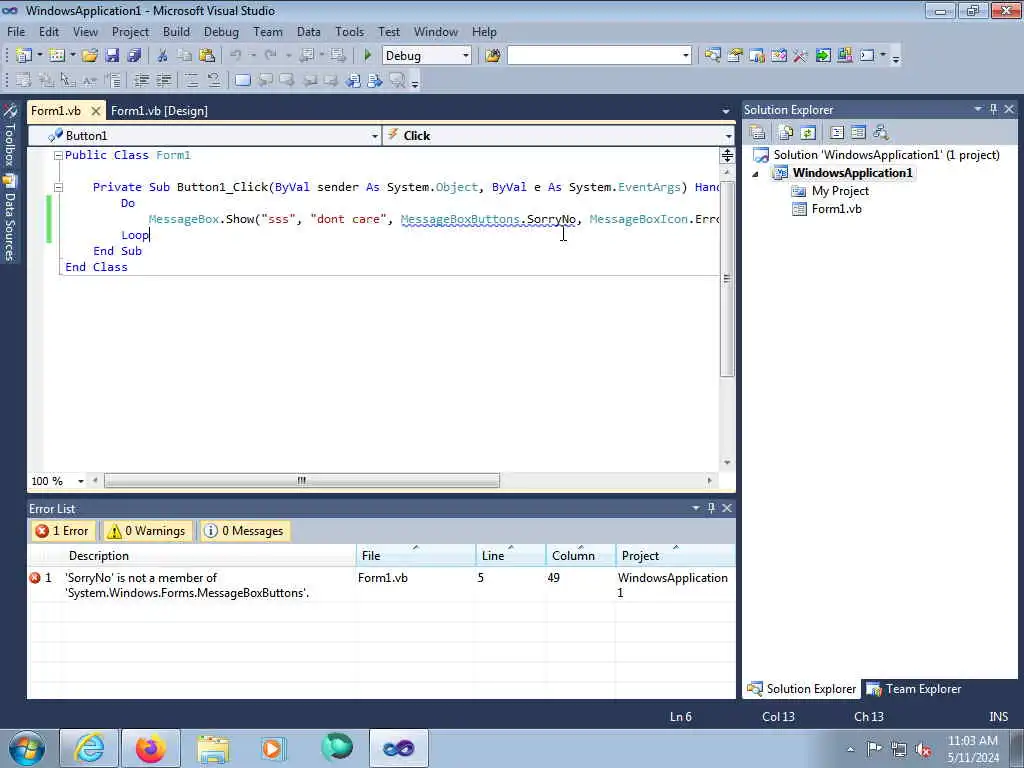Viewport: 1024px width, 768px height.
Task: Paste from clipboard toolbar icon
Action: 207,56
